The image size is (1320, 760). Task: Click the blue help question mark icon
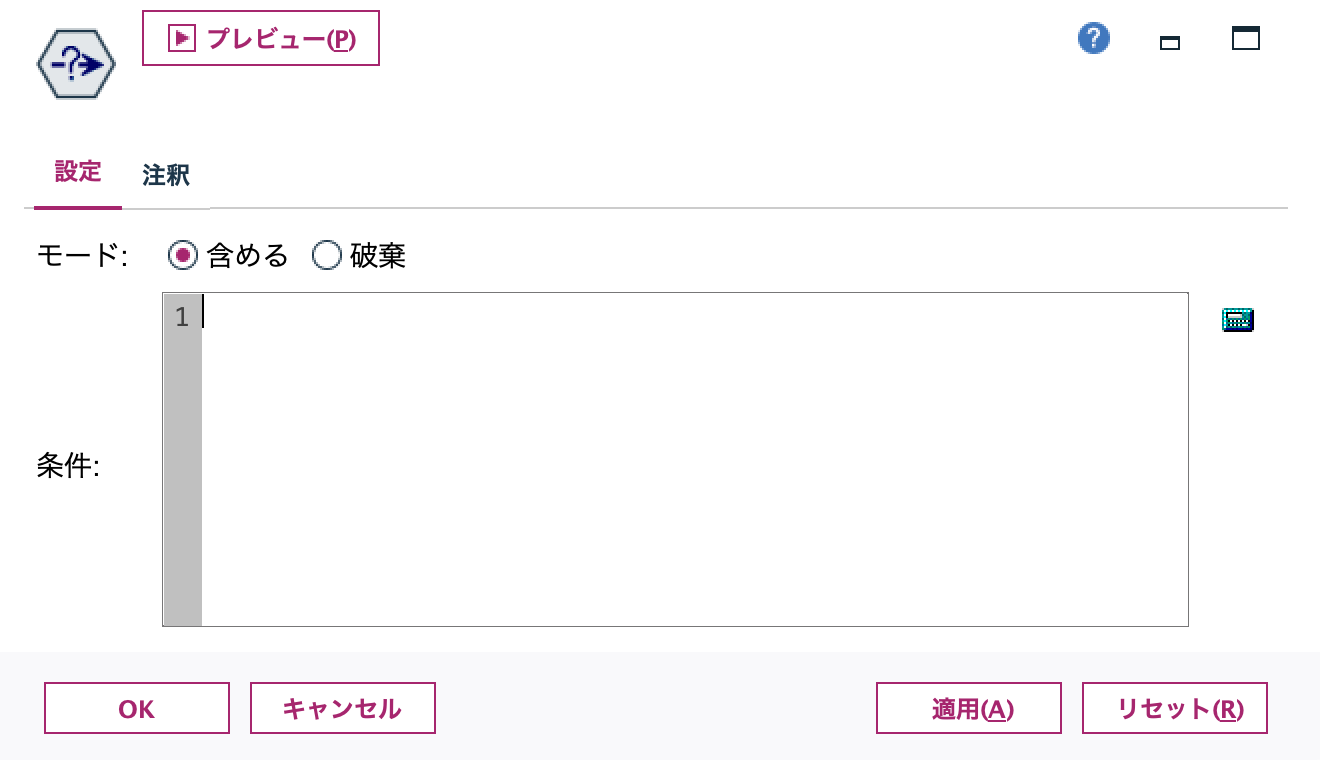1093,37
